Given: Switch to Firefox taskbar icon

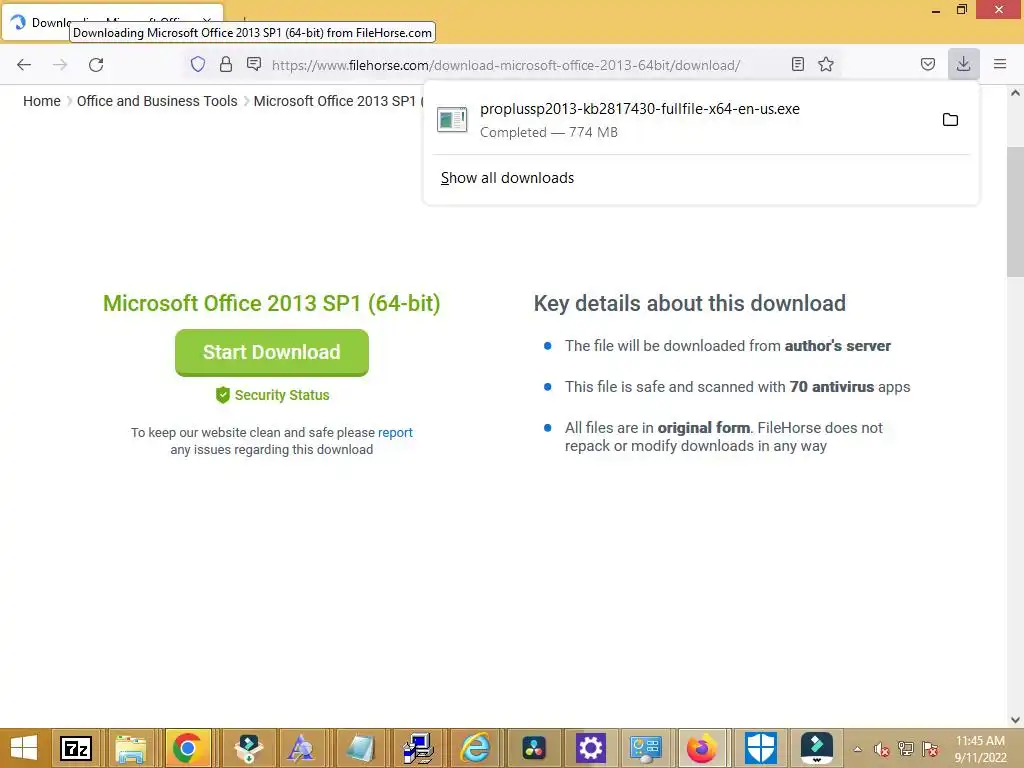Looking at the screenshot, I should 702,748.
